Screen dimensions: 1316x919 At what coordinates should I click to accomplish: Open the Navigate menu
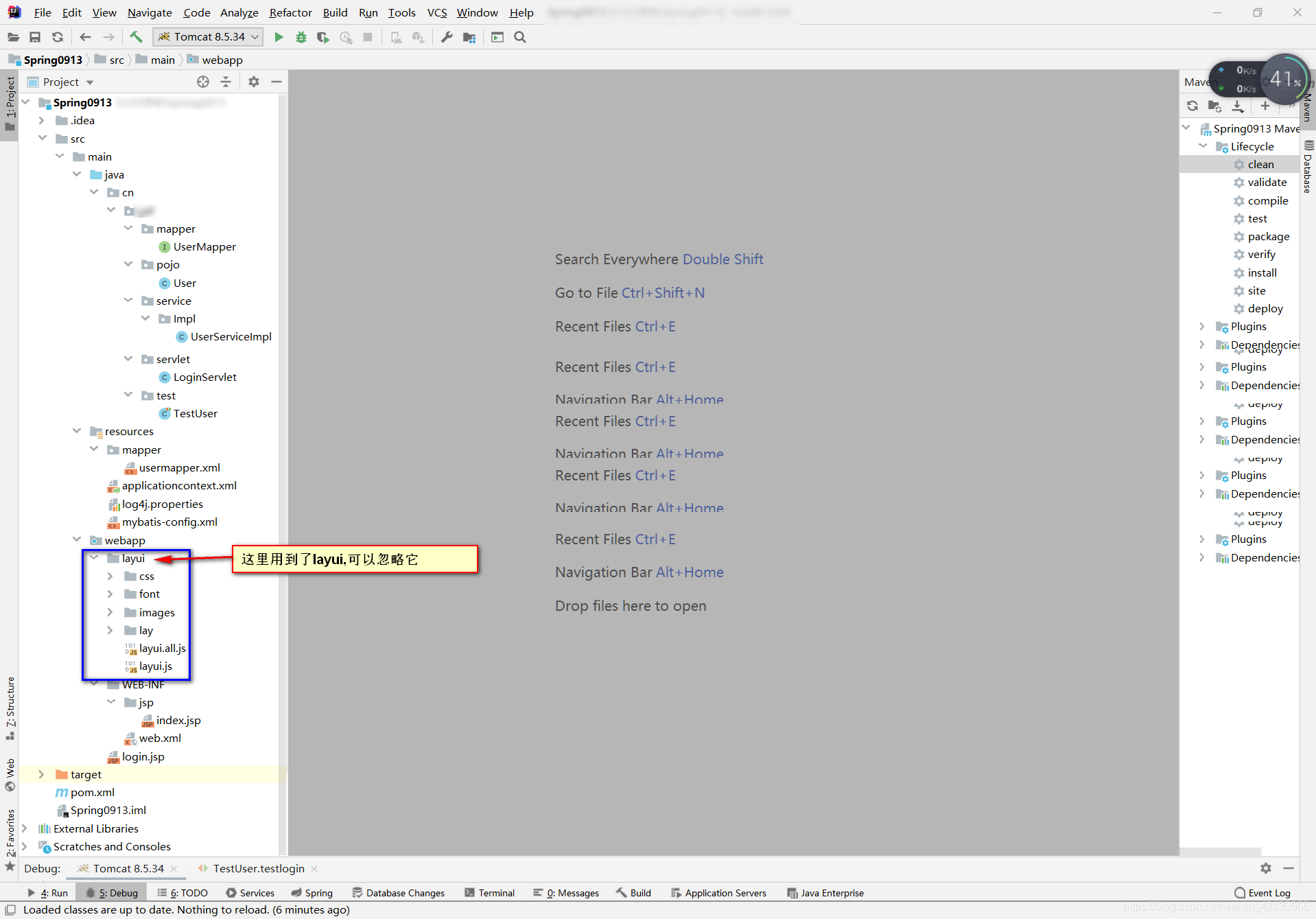(150, 12)
